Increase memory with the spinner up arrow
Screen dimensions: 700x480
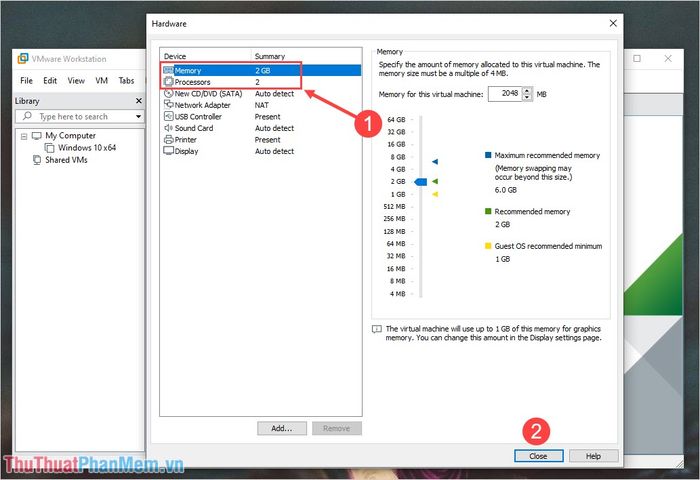tap(527, 90)
